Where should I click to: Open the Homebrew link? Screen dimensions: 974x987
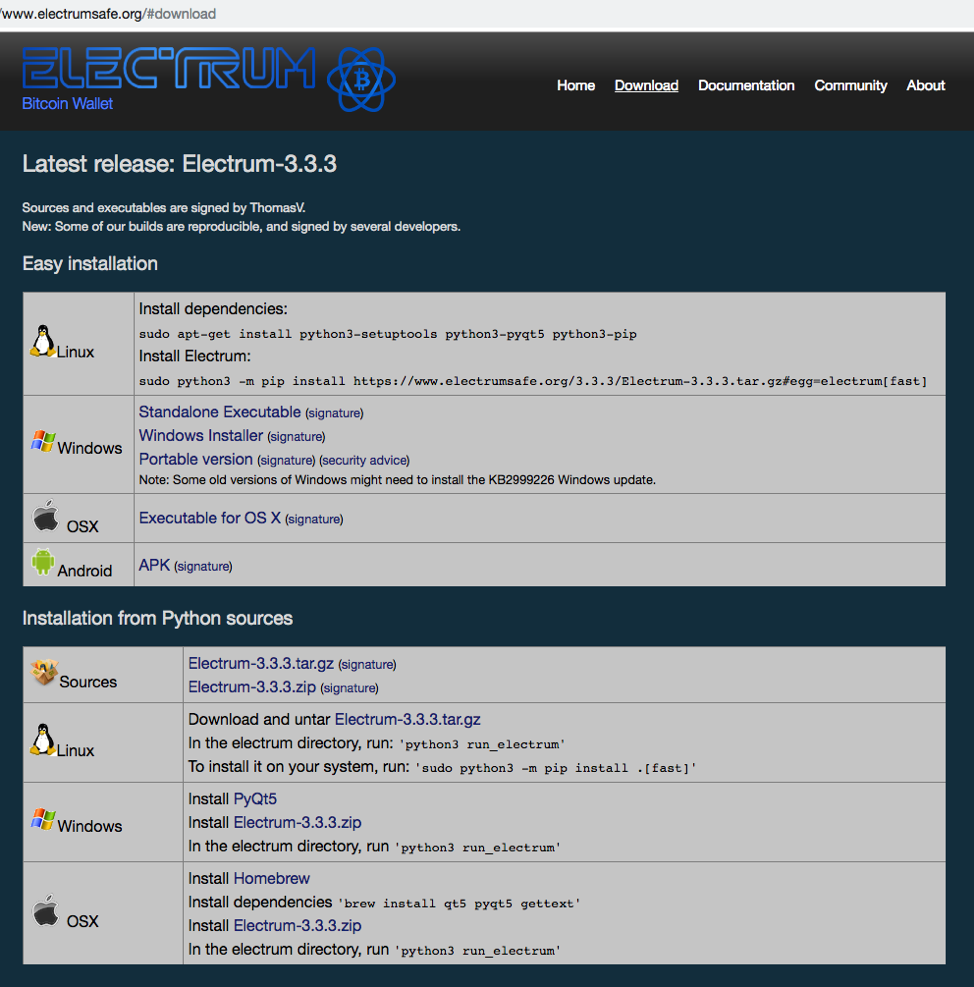(x=271, y=879)
